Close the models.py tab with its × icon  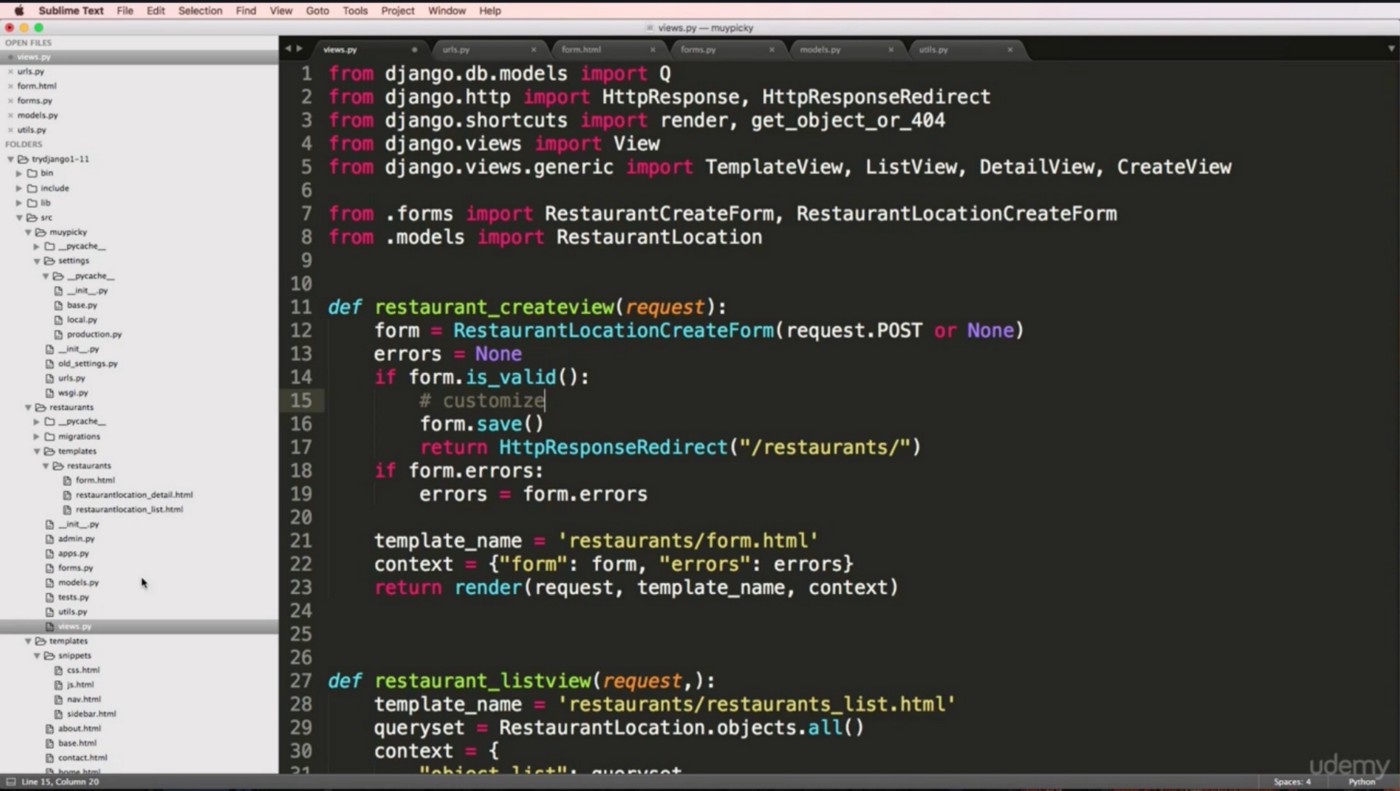click(x=890, y=48)
